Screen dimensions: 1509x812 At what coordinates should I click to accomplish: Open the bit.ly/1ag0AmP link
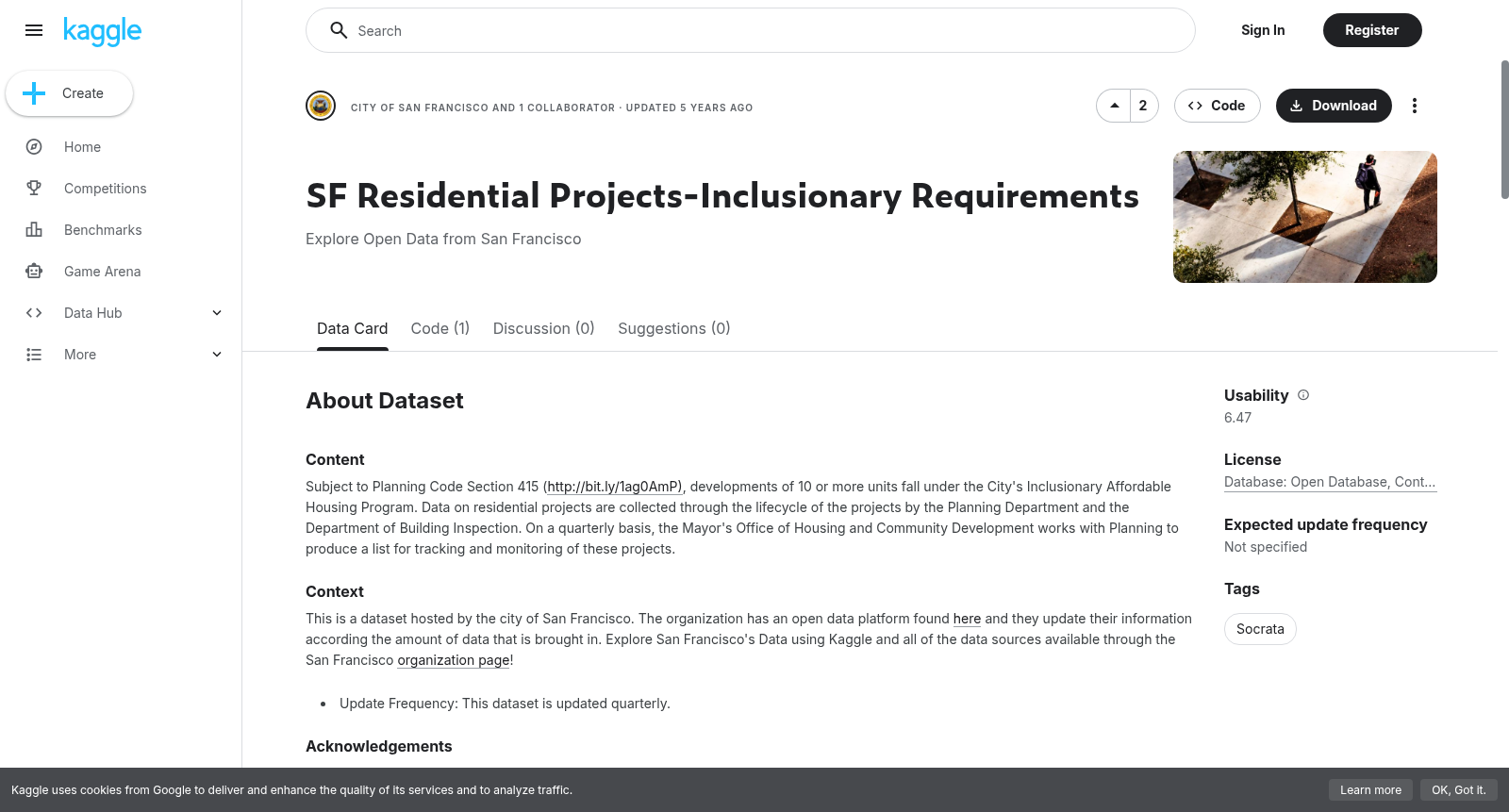click(x=614, y=487)
